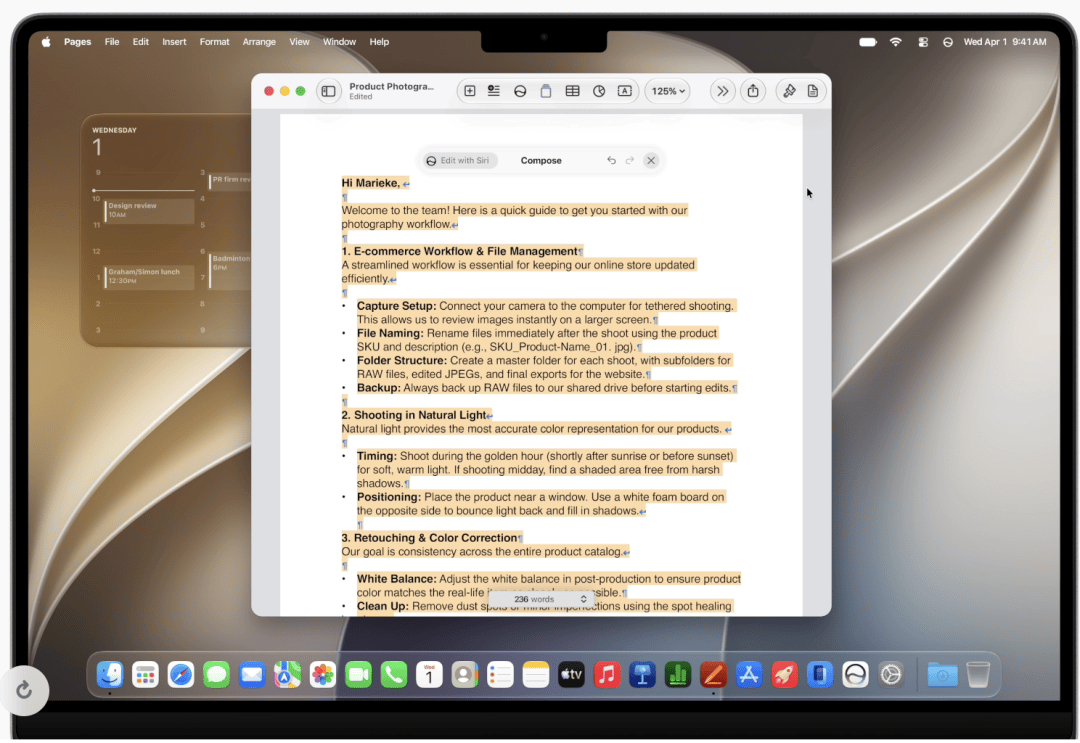The width and height of the screenshot is (1080, 743).
Task: Open the Insert list/text style icon
Action: coord(494,91)
